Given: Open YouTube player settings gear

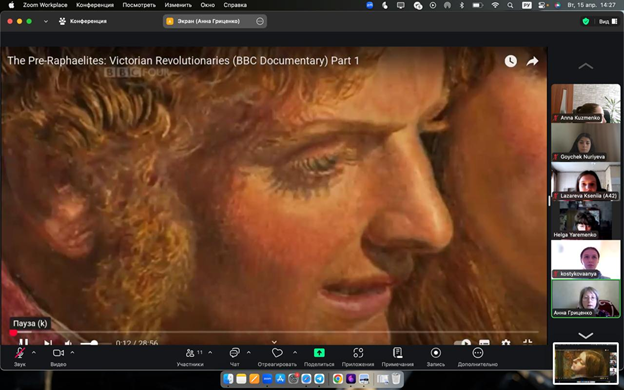Looking at the screenshot, I should click(506, 342).
